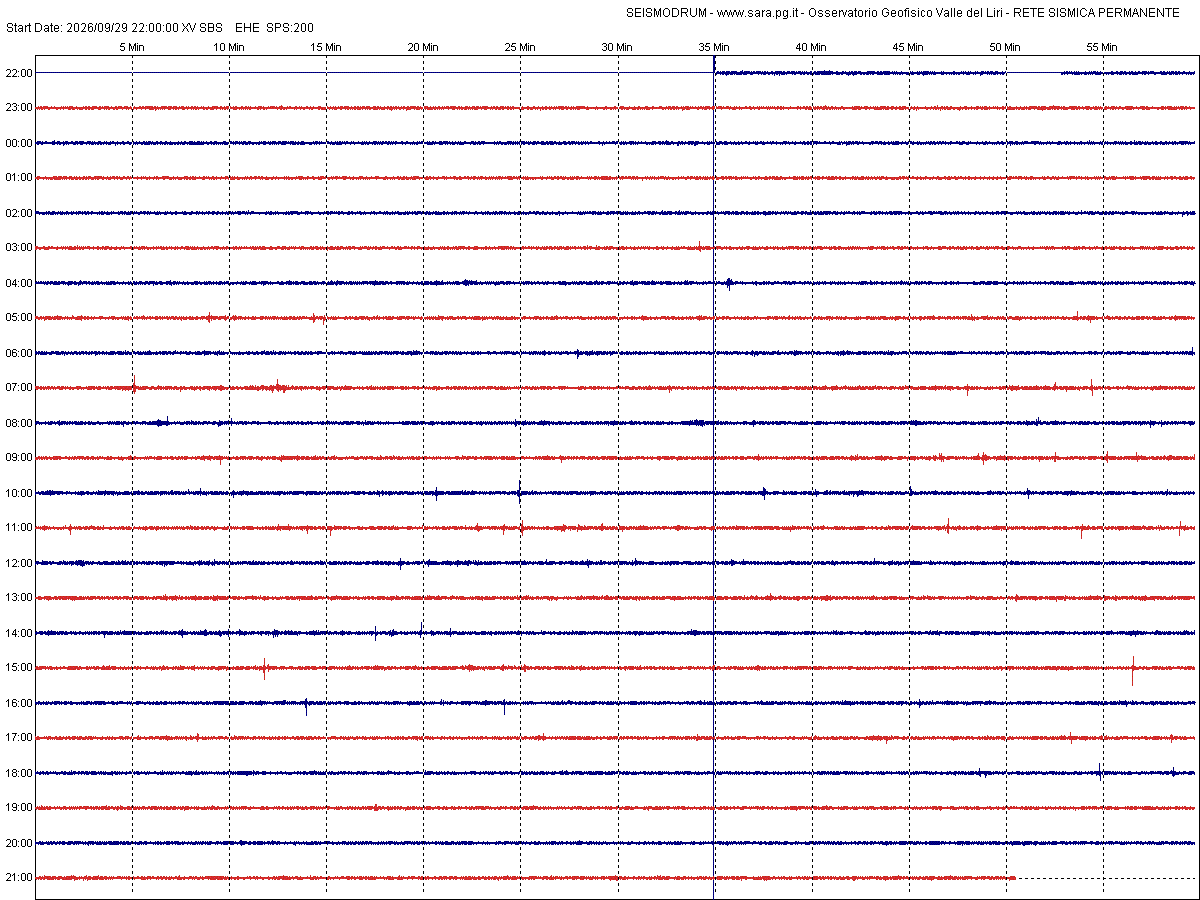Click the 07:00 hour row label
Screen dimensions: 1200x900
point(19,388)
